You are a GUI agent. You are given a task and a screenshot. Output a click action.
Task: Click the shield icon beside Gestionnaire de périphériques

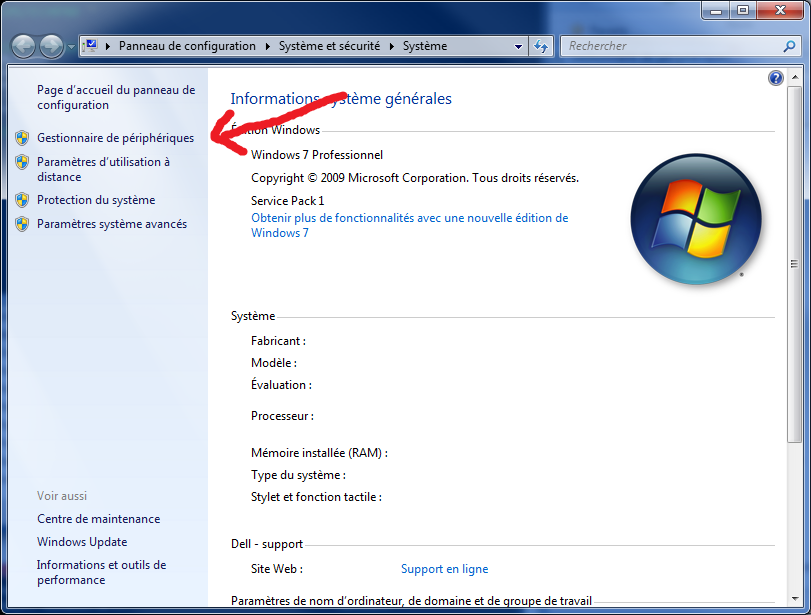coord(22,138)
